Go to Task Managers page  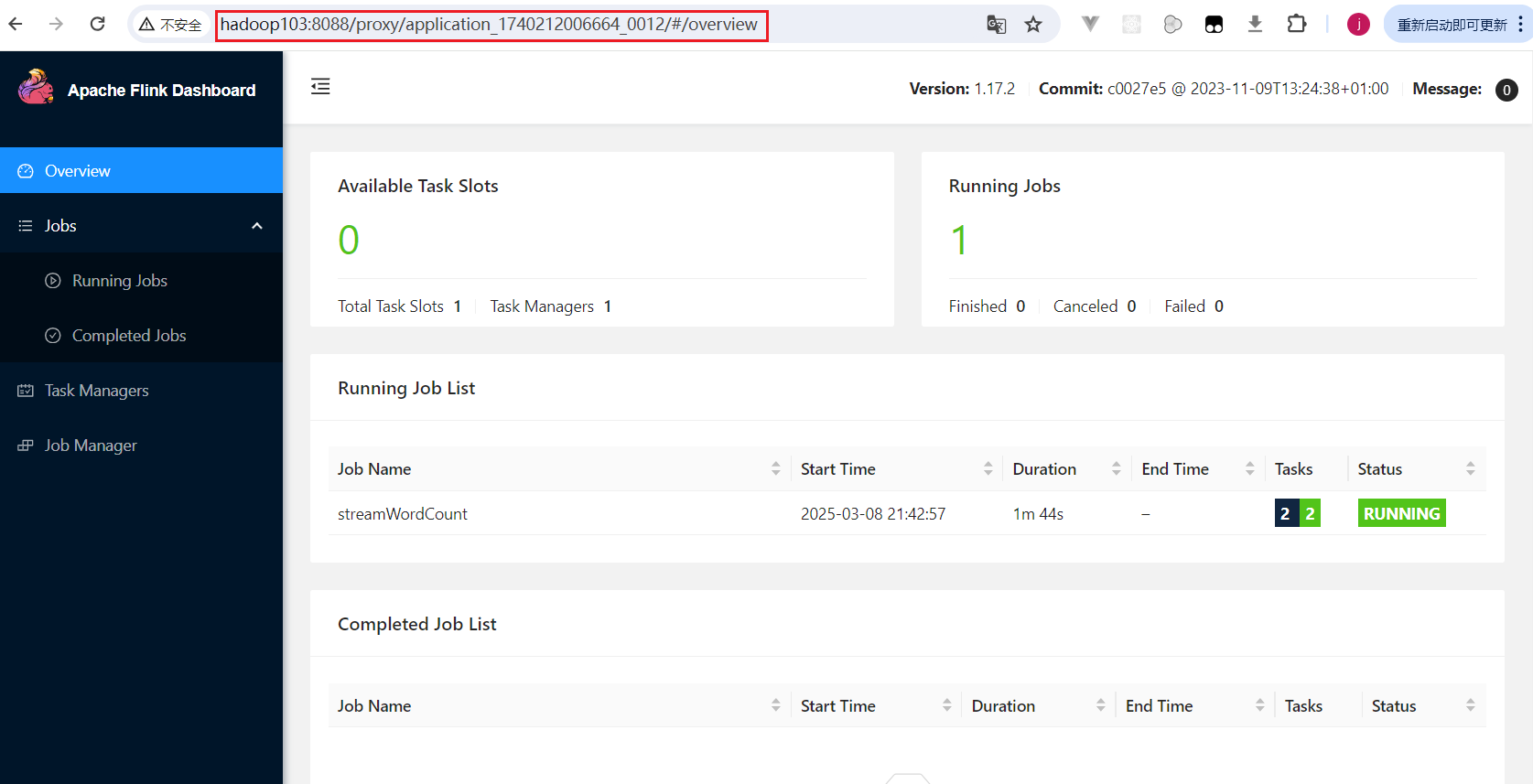pyautogui.click(x=96, y=391)
